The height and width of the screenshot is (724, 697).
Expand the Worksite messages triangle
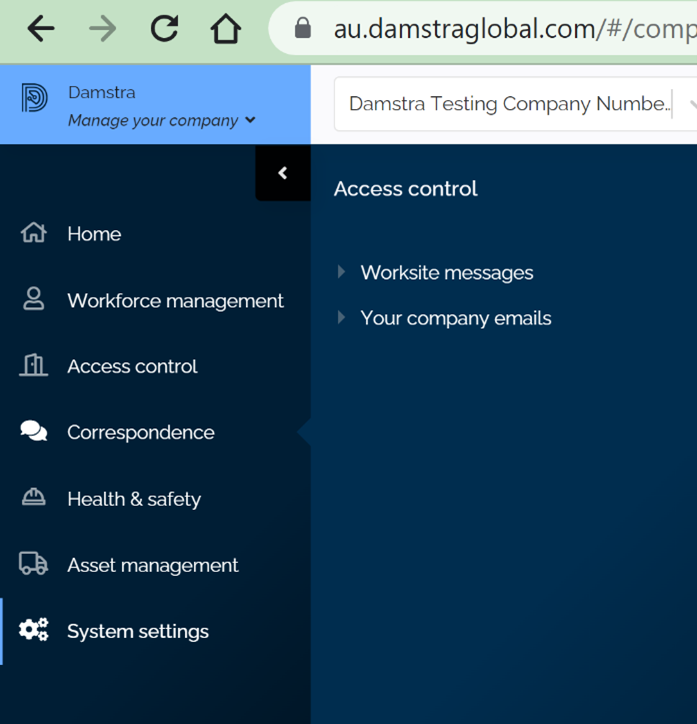coord(341,272)
